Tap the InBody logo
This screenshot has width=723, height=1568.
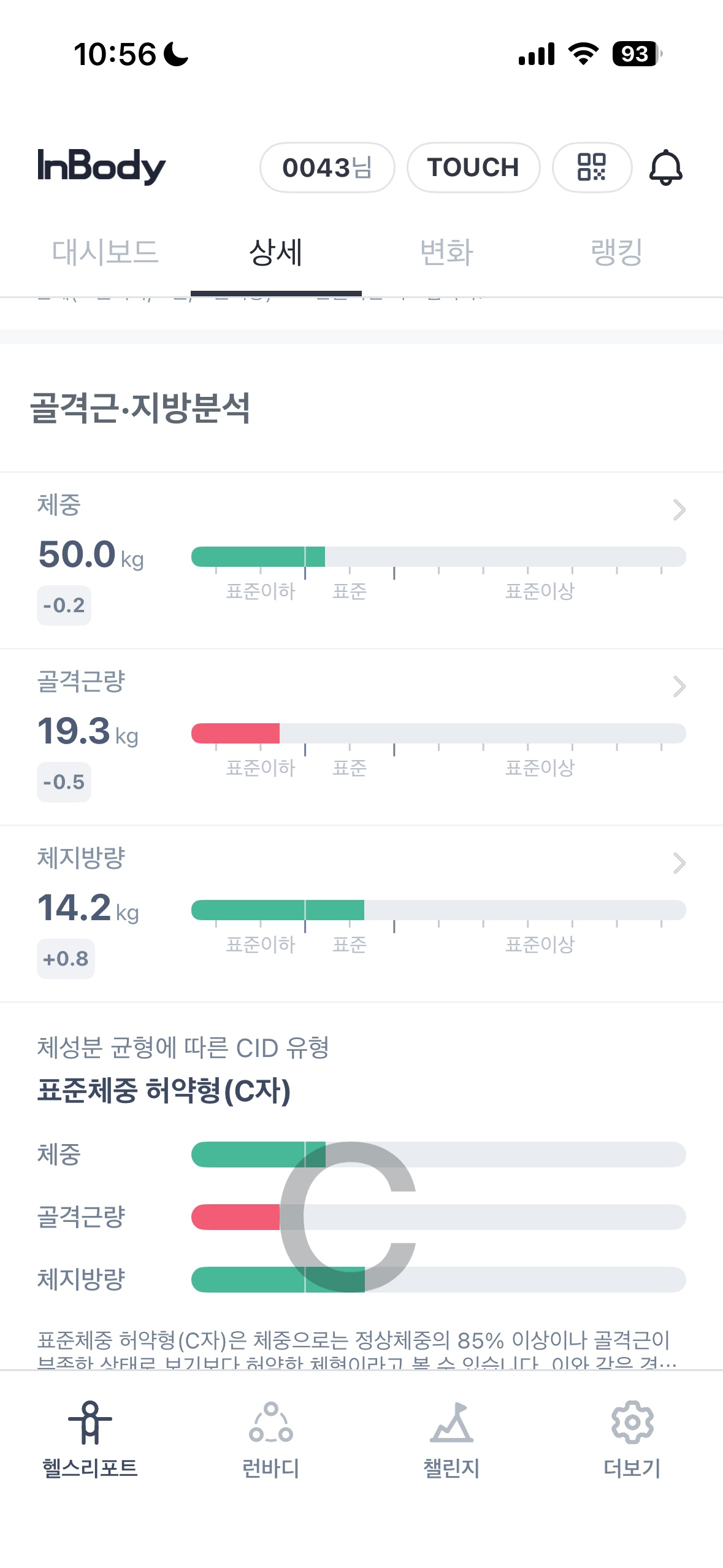pos(102,166)
